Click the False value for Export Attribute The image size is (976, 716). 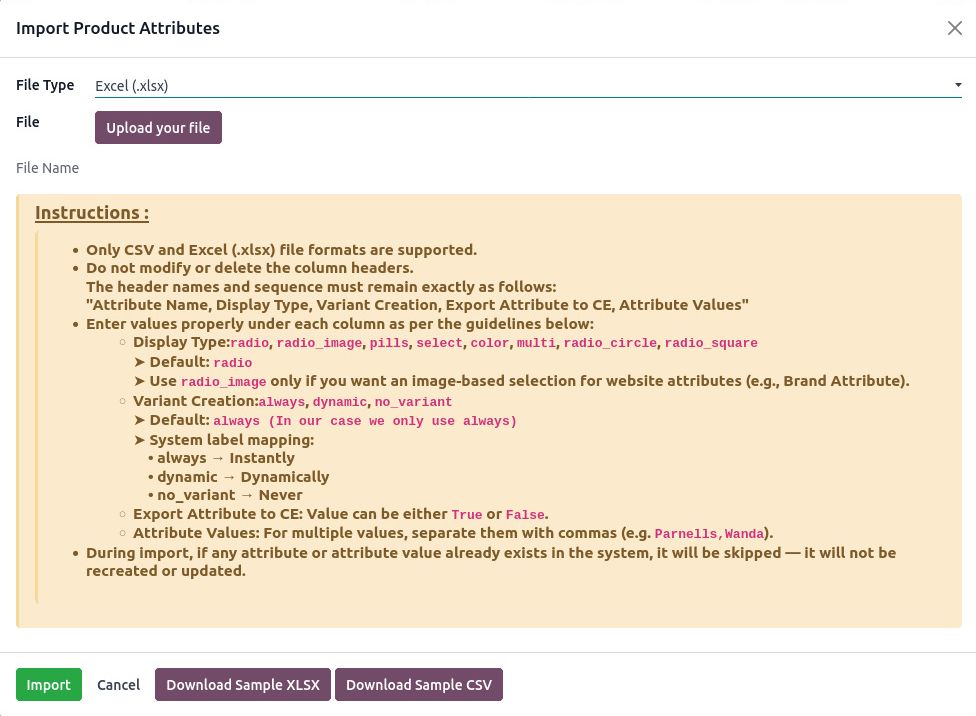pos(525,515)
